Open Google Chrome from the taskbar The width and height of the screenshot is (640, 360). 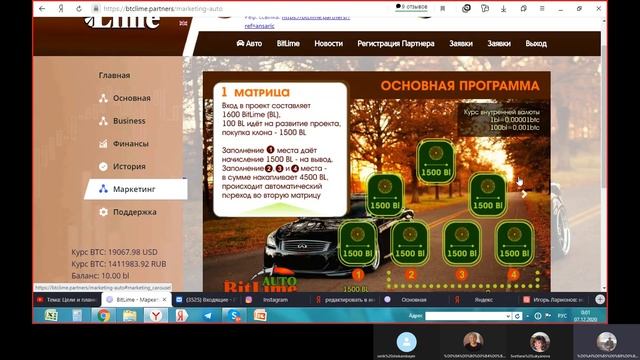pos(103,316)
